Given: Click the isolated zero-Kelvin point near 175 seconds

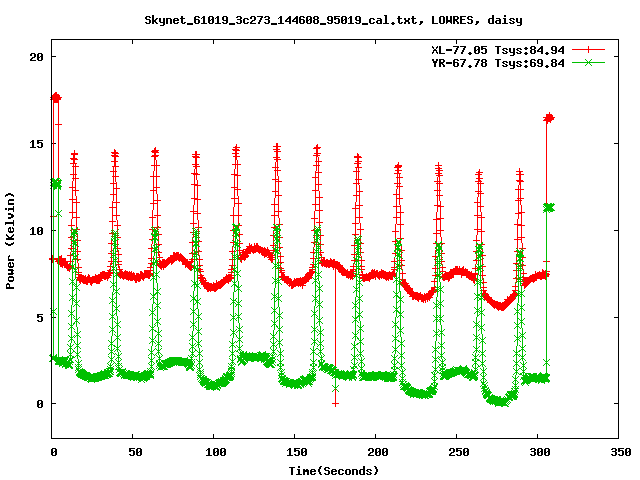Looking at the screenshot, I should (335, 403).
